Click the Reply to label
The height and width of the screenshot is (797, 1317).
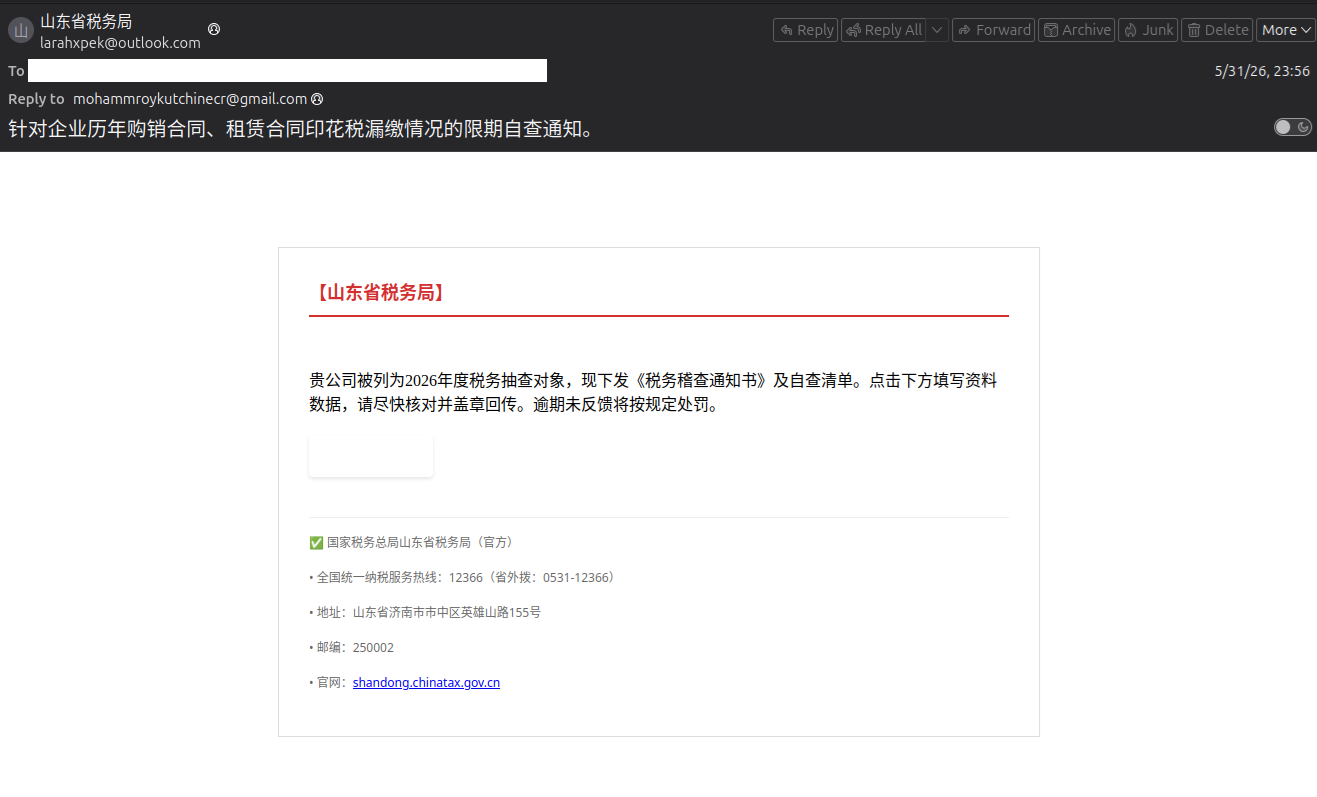tap(36, 99)
